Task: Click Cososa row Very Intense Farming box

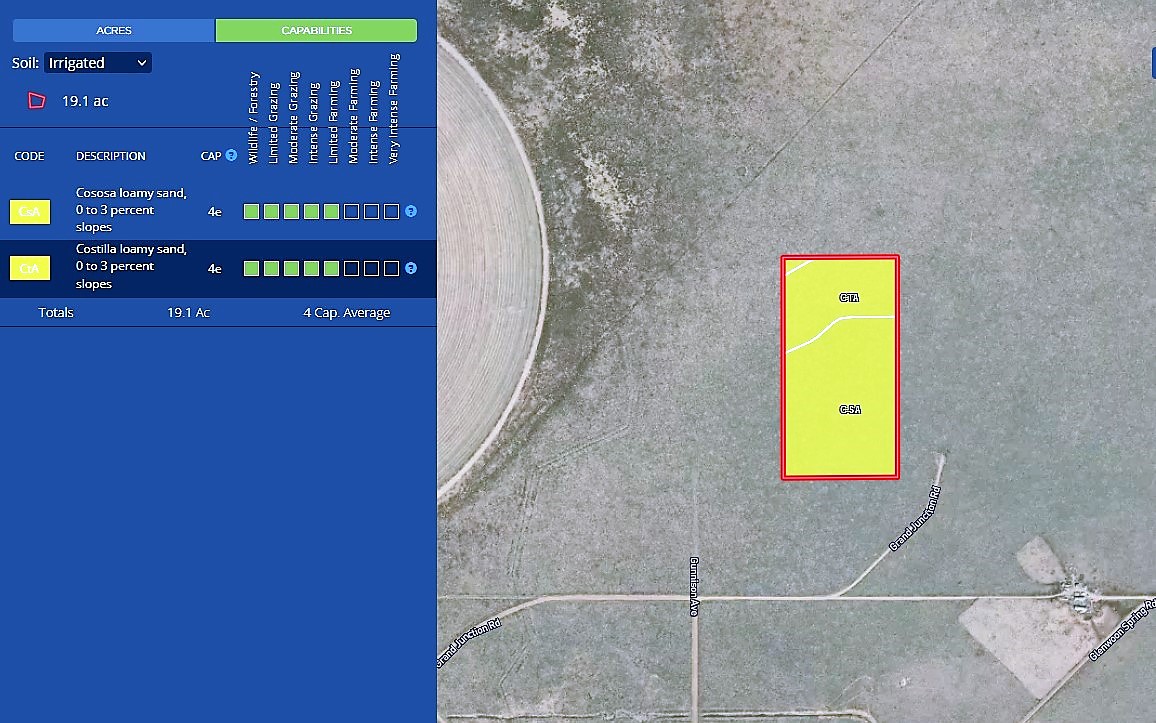Action: (x=391, y=212)
